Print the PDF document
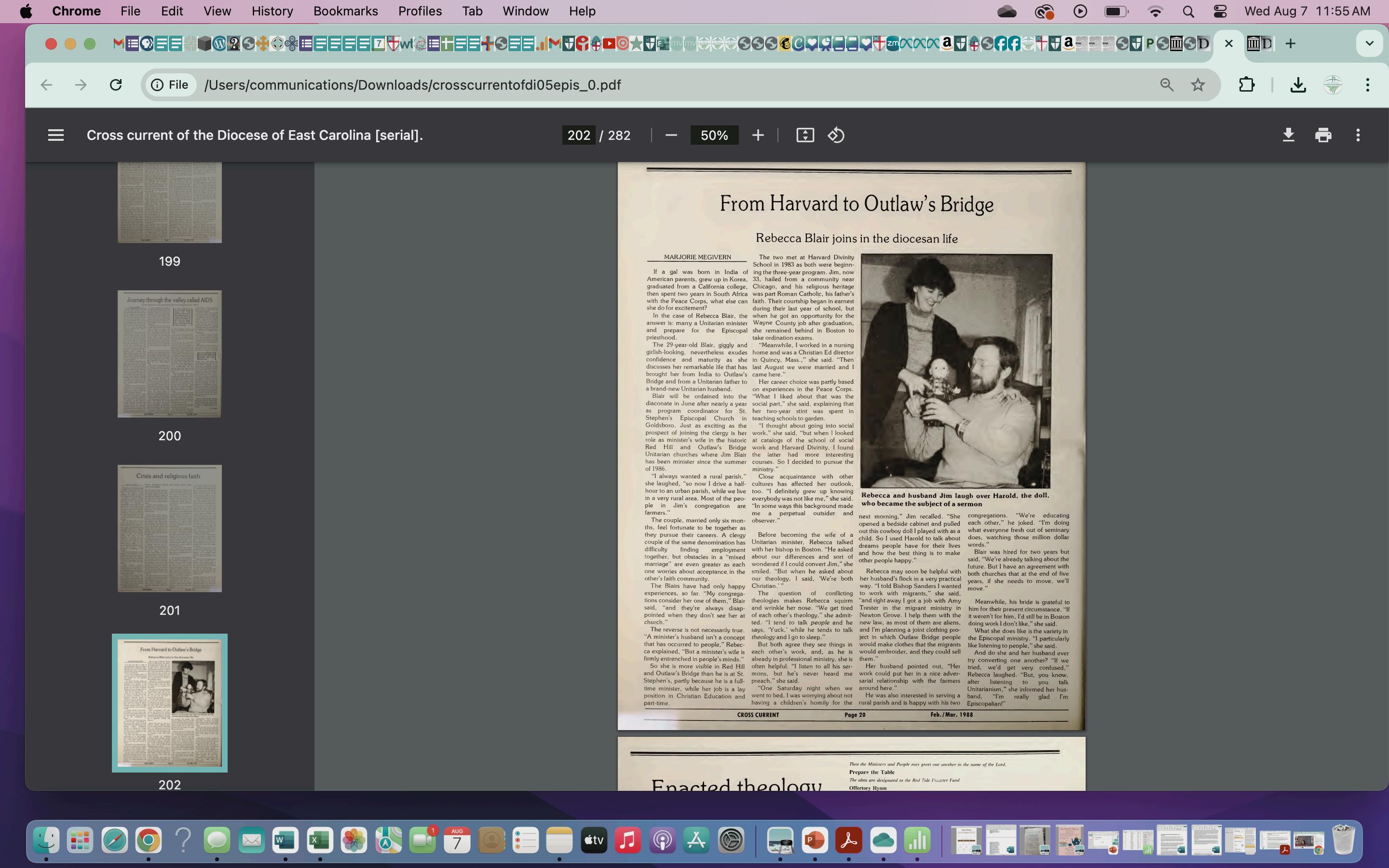The height and width of the screenshot is (868, 1389). [x=1323, y=136]
